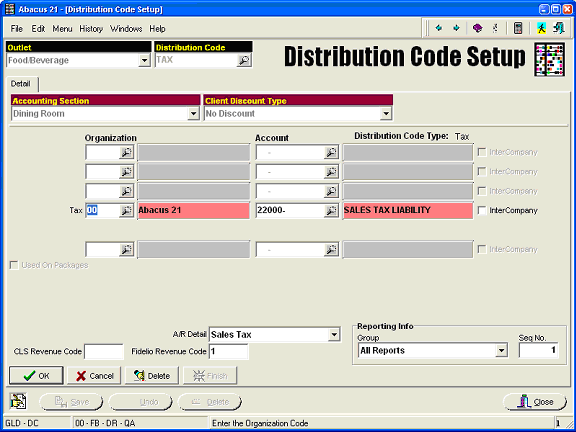Enable InterCompany for the Tax row
Viewport: 576px width, 432px height.
tap(482, 210)
